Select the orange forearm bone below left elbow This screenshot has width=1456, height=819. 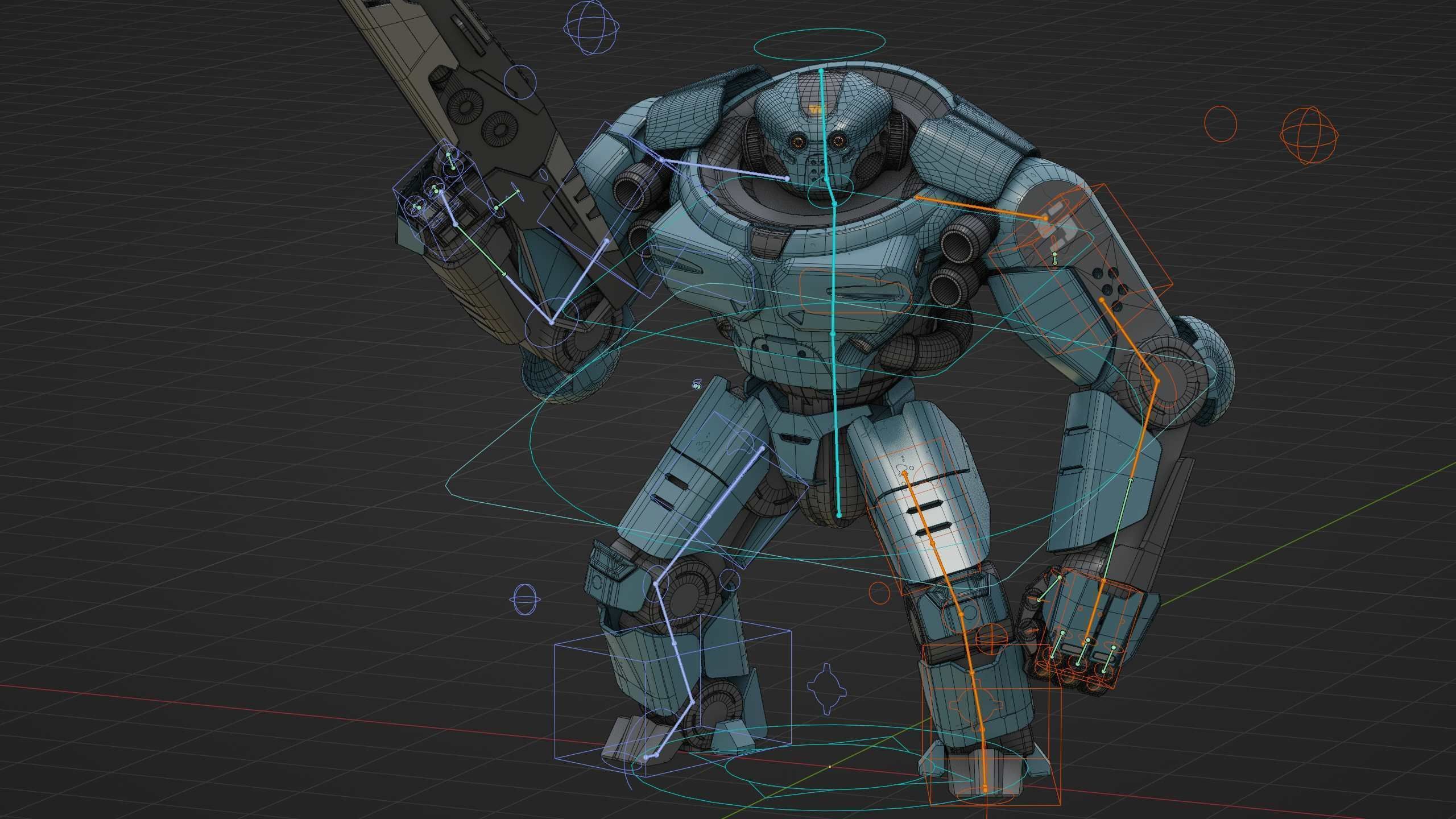[1144, 431]
